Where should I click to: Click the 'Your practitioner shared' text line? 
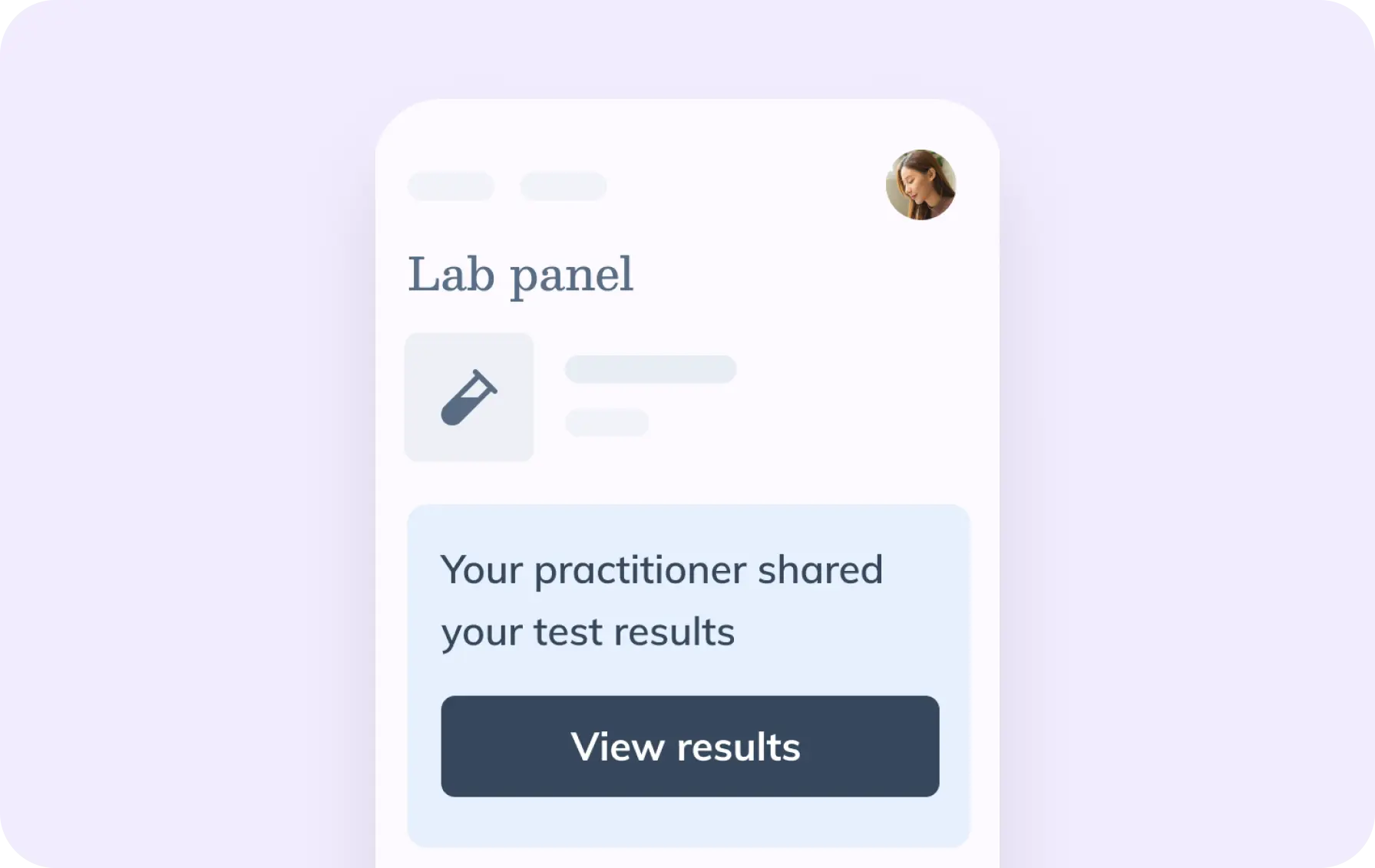662,570
